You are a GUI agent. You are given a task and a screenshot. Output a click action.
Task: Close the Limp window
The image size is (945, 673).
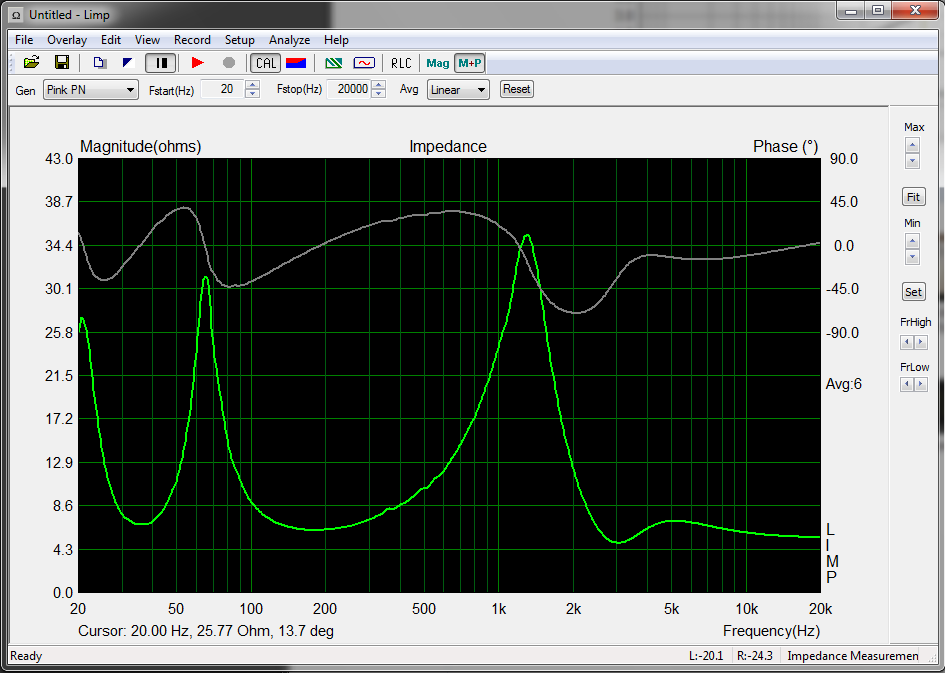[x=915, y=10]
